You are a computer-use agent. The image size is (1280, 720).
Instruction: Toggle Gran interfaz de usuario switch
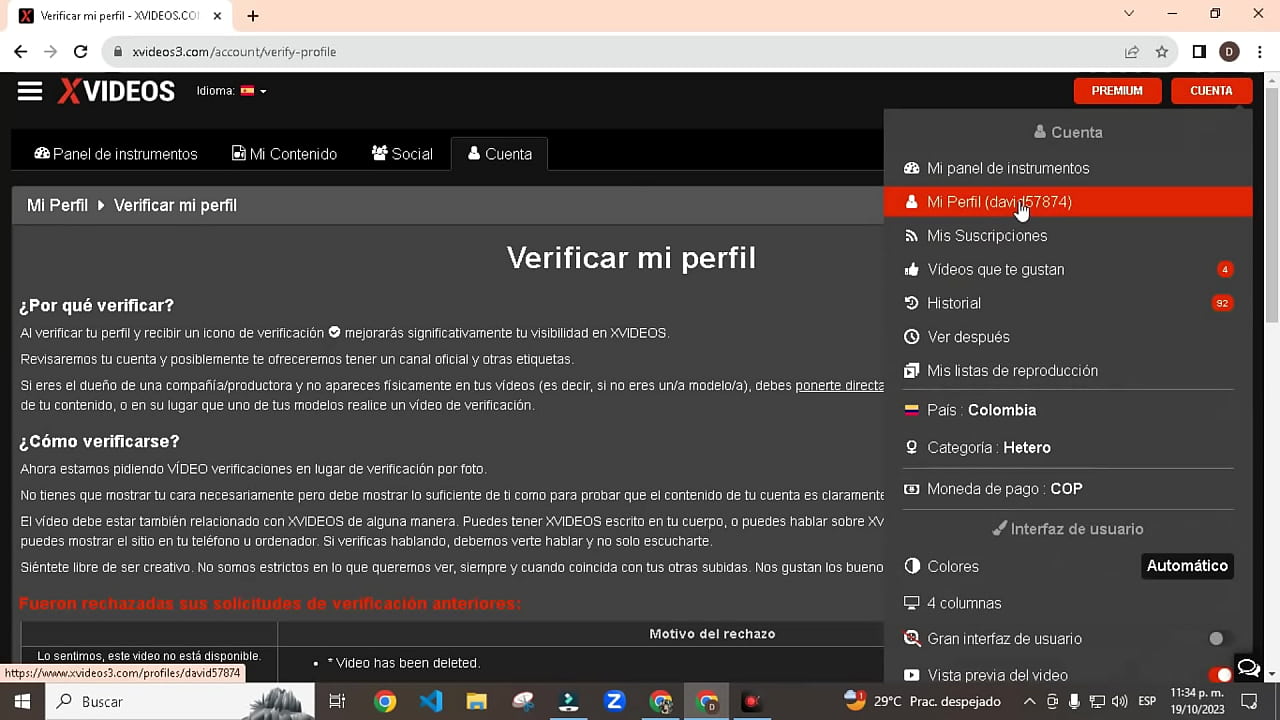[1217, 639]
